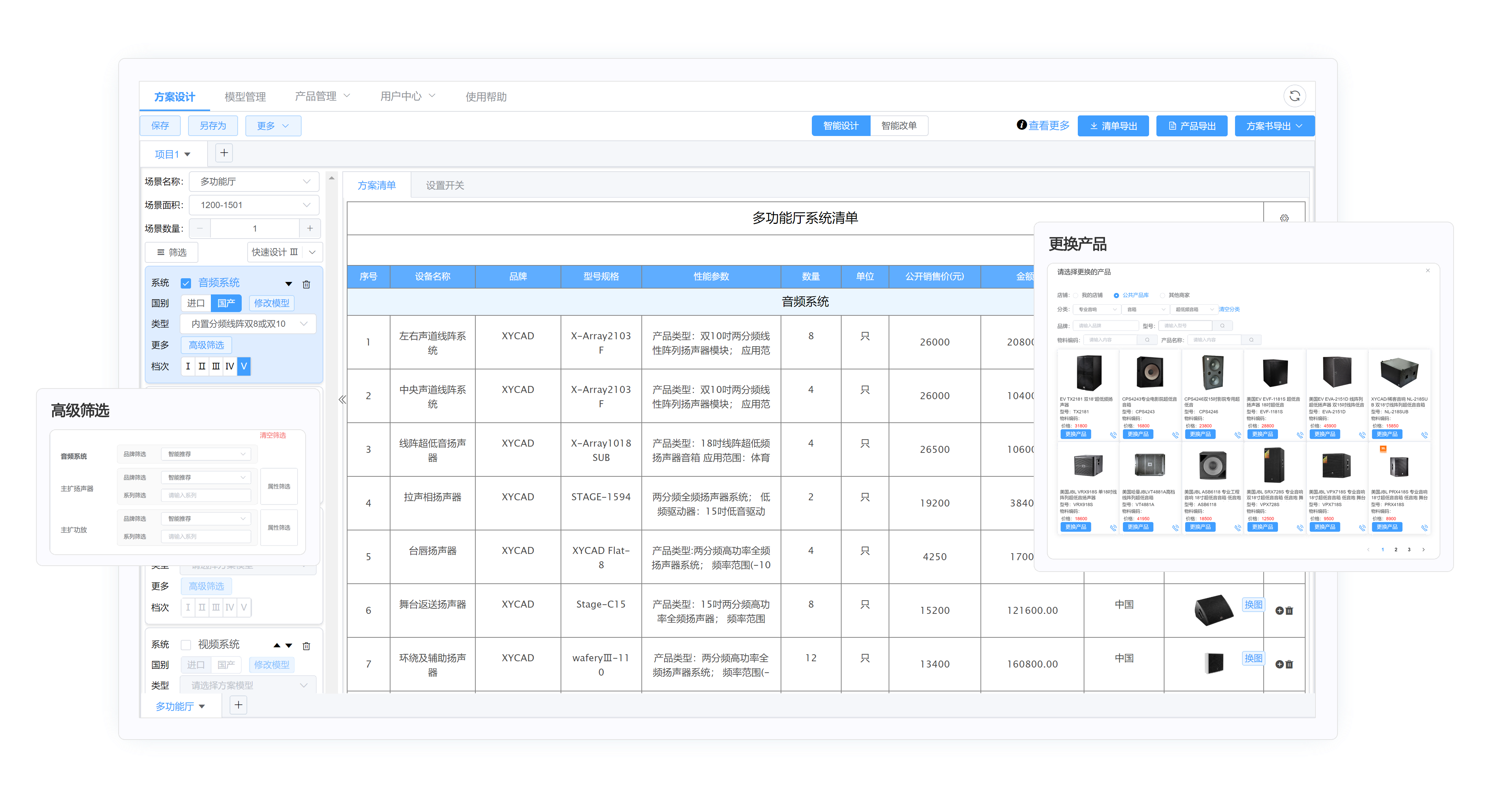The width and height of the screenshot is (1512, 798).
Task: Open the 类型 内置分频线阵 dropdown
Action: [x=248, y=323]
